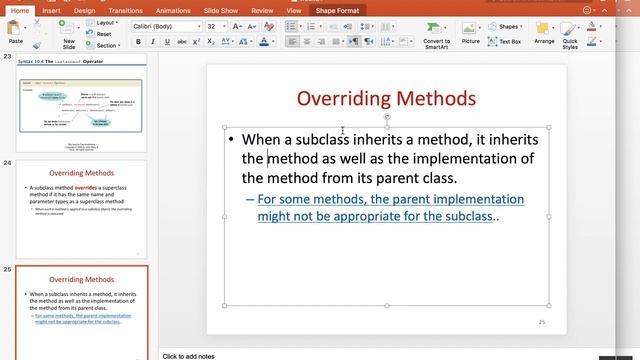This screenshot has height=360, width=640.
Task: Switch to the Animations tab
Action: pyautogui.click(x=173, y=11)
